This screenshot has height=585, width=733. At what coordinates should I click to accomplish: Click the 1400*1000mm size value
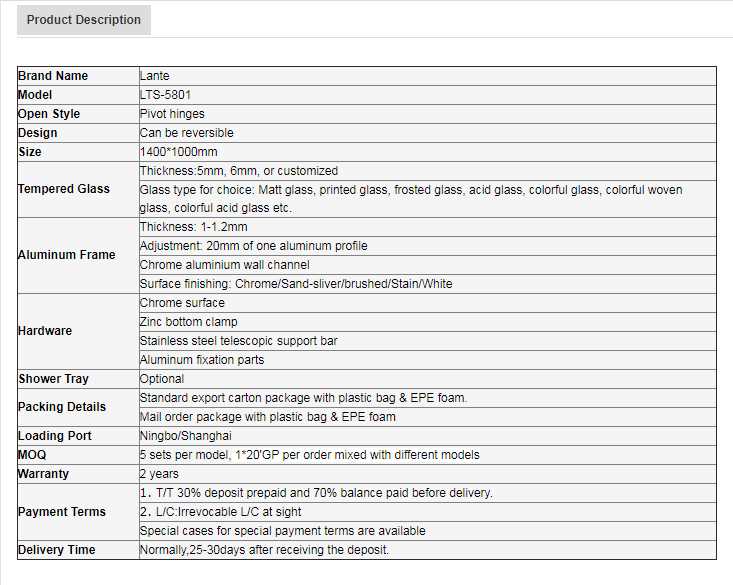[x=179, y=152]
